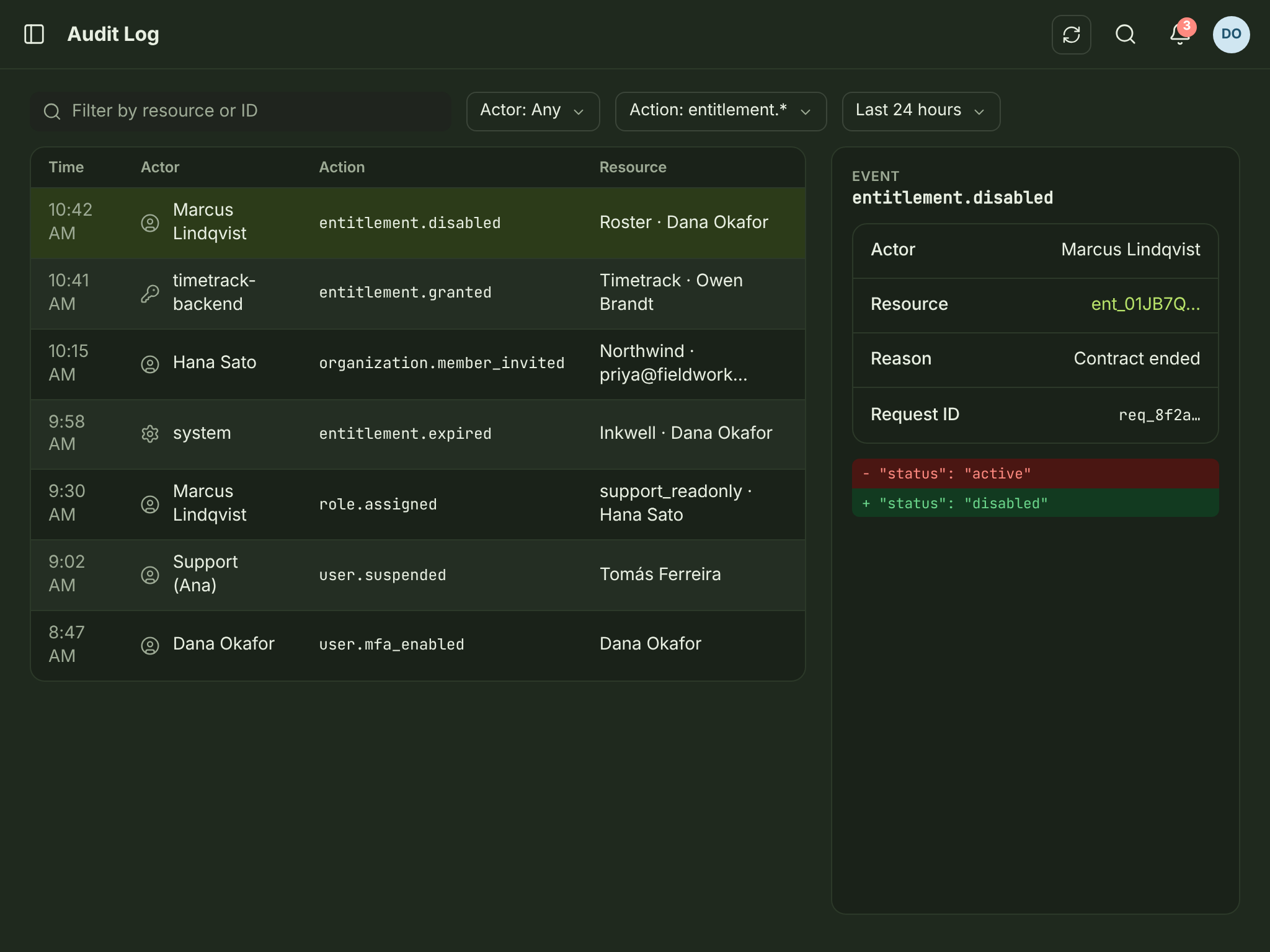Click the entitlement.disabled event heading
This screenshot has width=1270, height=952.
click(x=952, y=198)
